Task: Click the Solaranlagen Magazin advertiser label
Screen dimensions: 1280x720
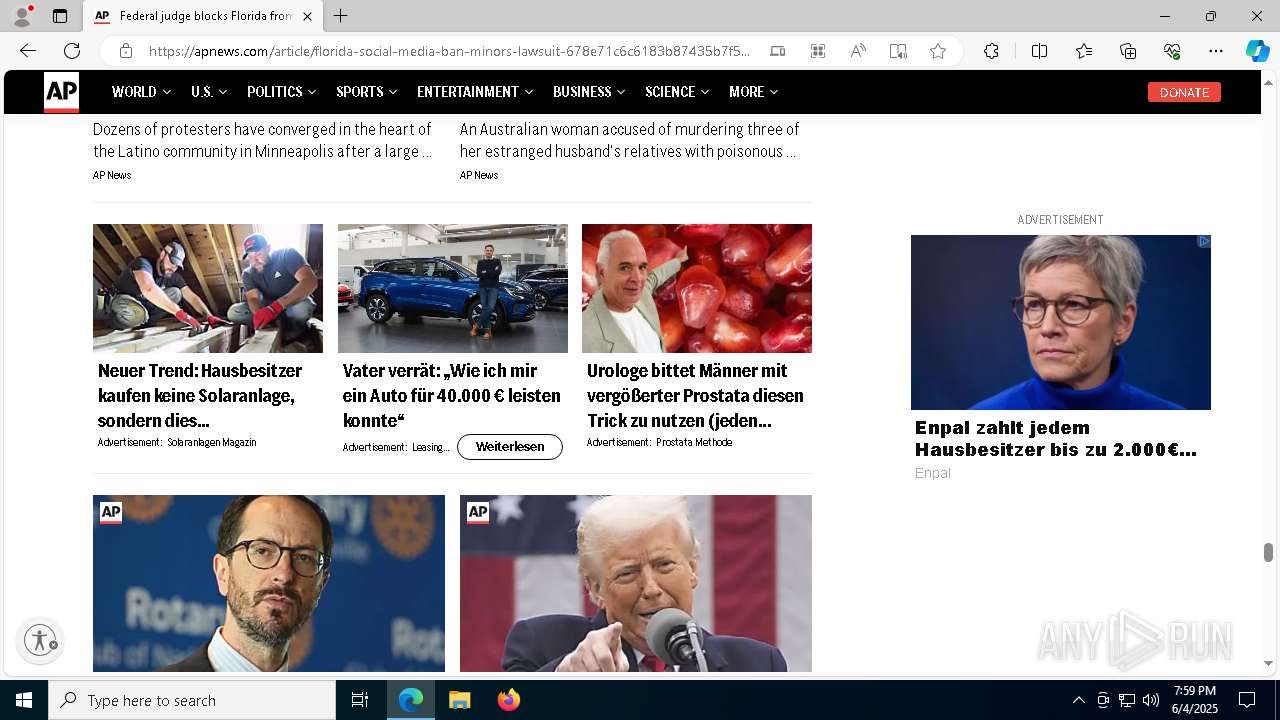Action: point(212,442)
